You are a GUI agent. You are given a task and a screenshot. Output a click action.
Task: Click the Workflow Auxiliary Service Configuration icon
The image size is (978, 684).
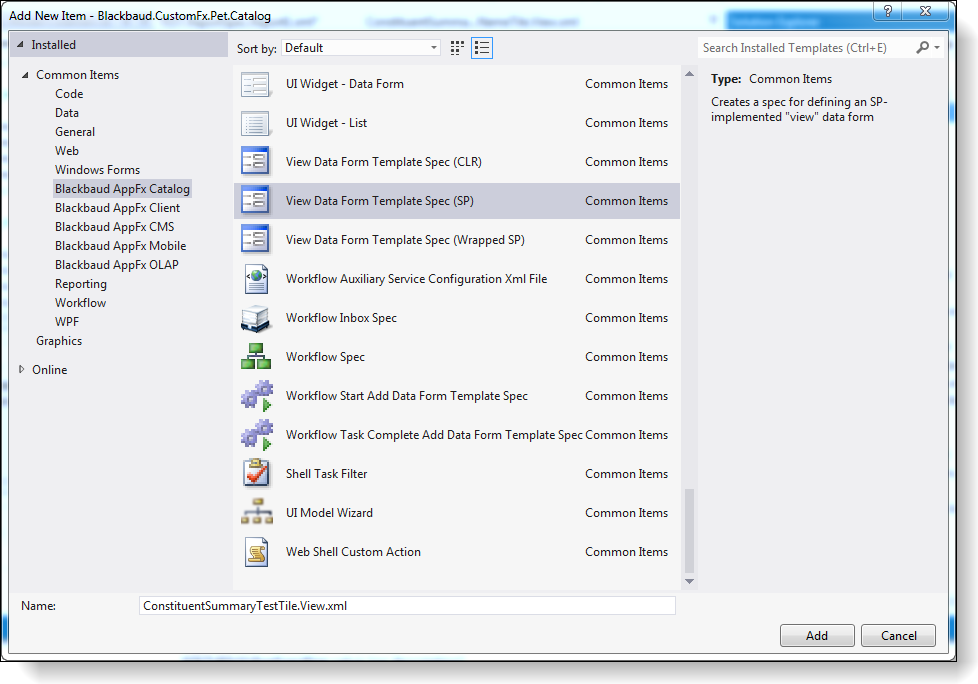click(256, 278)
